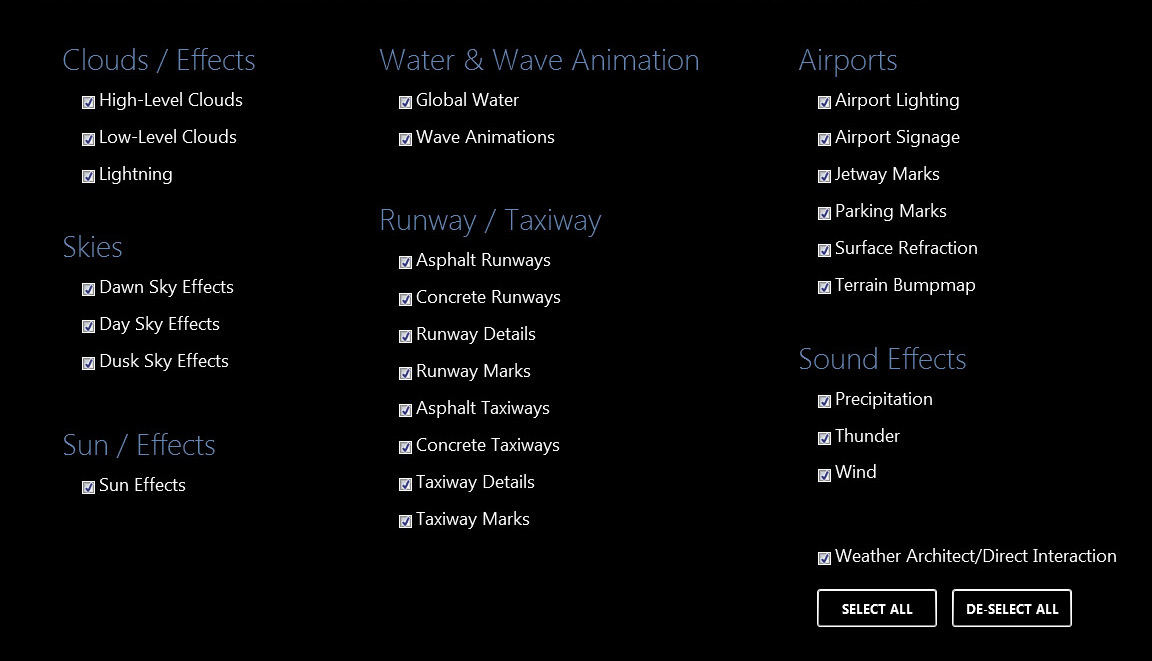The image size is (1152, 661).
Task: Disable the Concrete Runways option
Action: tap(405, 299)
